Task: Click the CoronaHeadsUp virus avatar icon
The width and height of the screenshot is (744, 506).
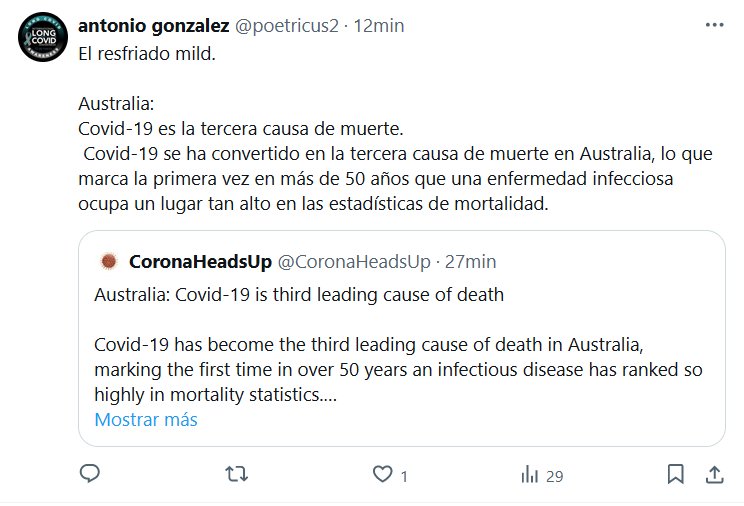Action: tap(108, 262)
